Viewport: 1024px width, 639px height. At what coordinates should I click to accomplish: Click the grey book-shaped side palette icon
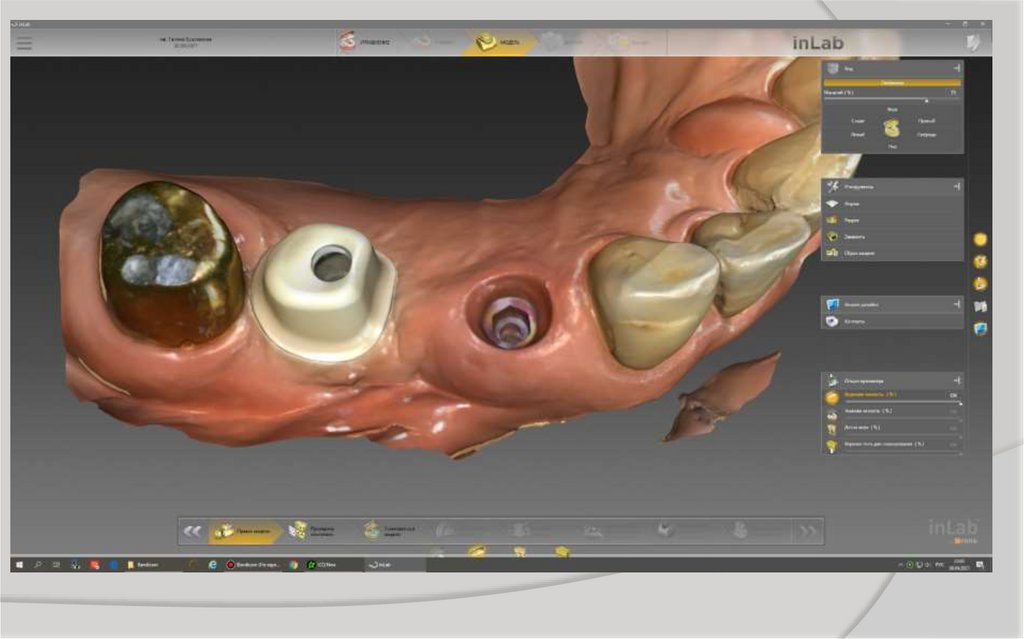[980, 306]
